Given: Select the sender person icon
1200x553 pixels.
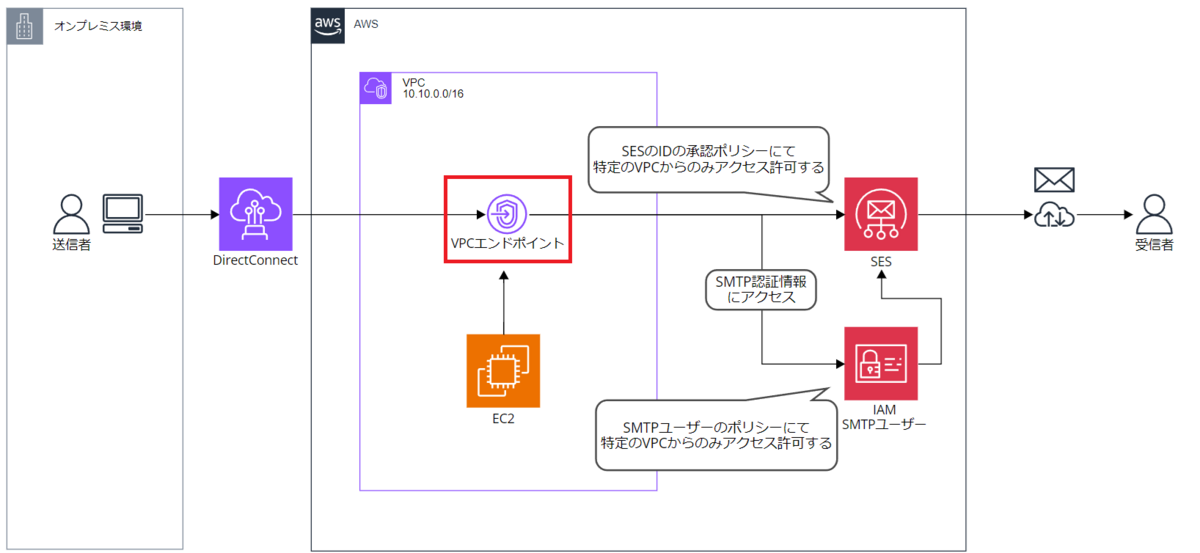Looking at the screenshot, I should tap(71, 215).
